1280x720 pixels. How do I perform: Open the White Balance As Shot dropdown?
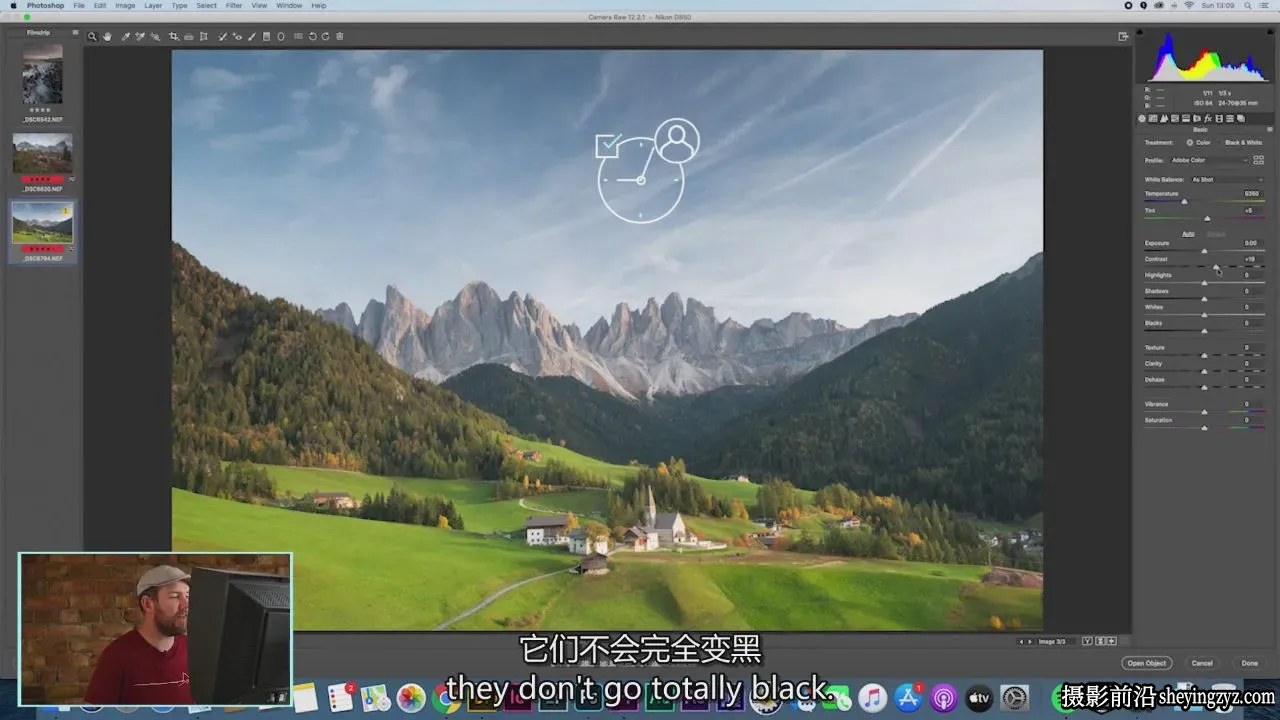click(1227, 180)
